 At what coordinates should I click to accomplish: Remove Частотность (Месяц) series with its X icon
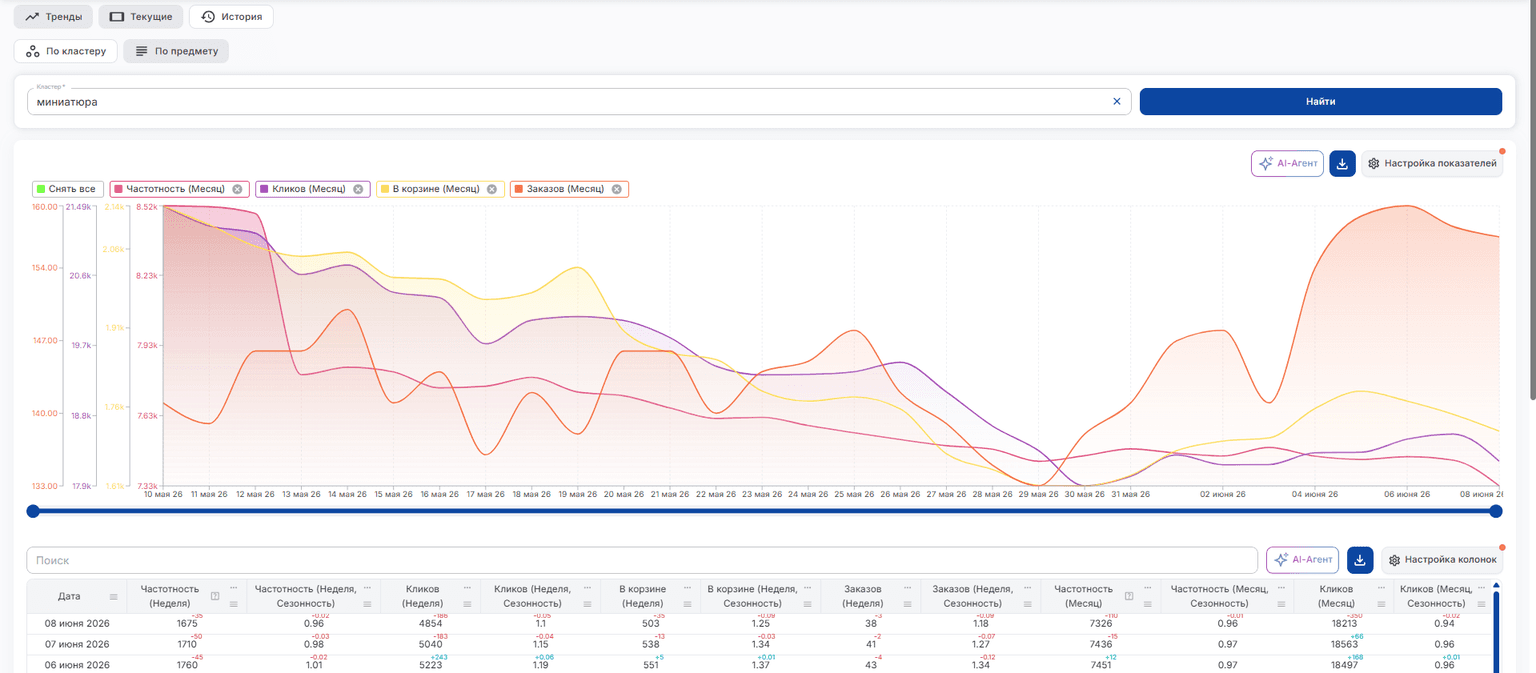tap(237, 189)
